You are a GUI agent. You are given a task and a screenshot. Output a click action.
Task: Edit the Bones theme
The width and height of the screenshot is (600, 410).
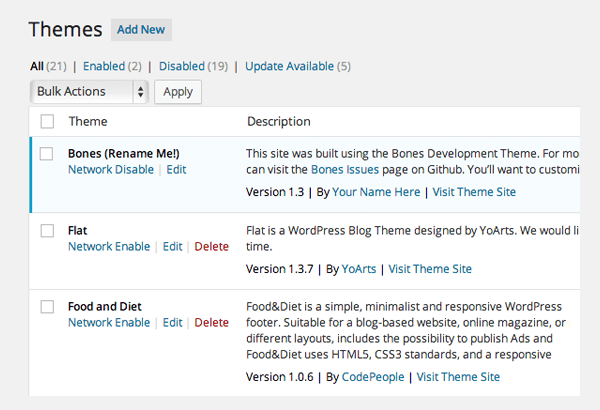(176, 170)
